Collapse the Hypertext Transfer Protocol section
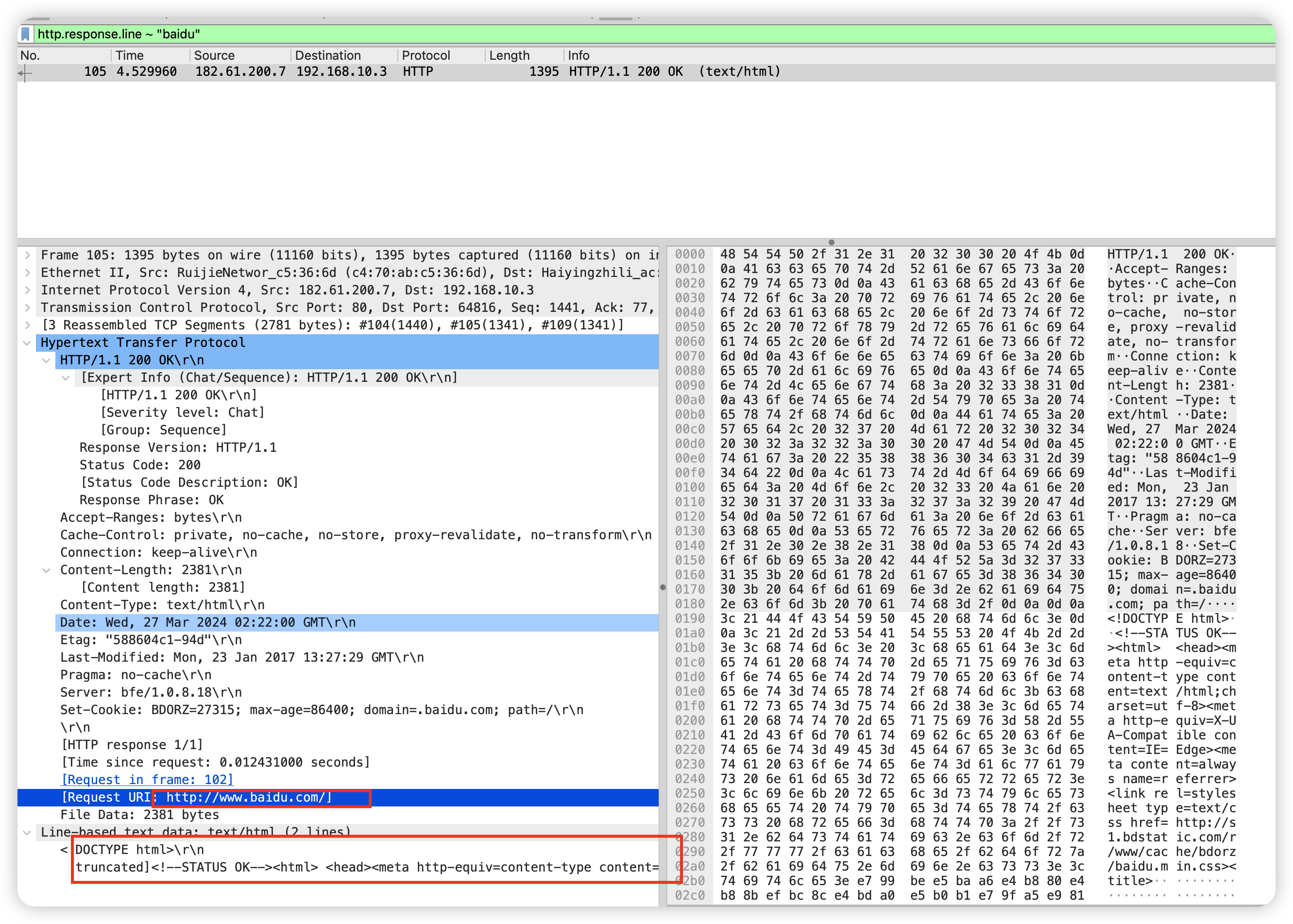Viewport: 1293px width, 924px height. (27, 343)
